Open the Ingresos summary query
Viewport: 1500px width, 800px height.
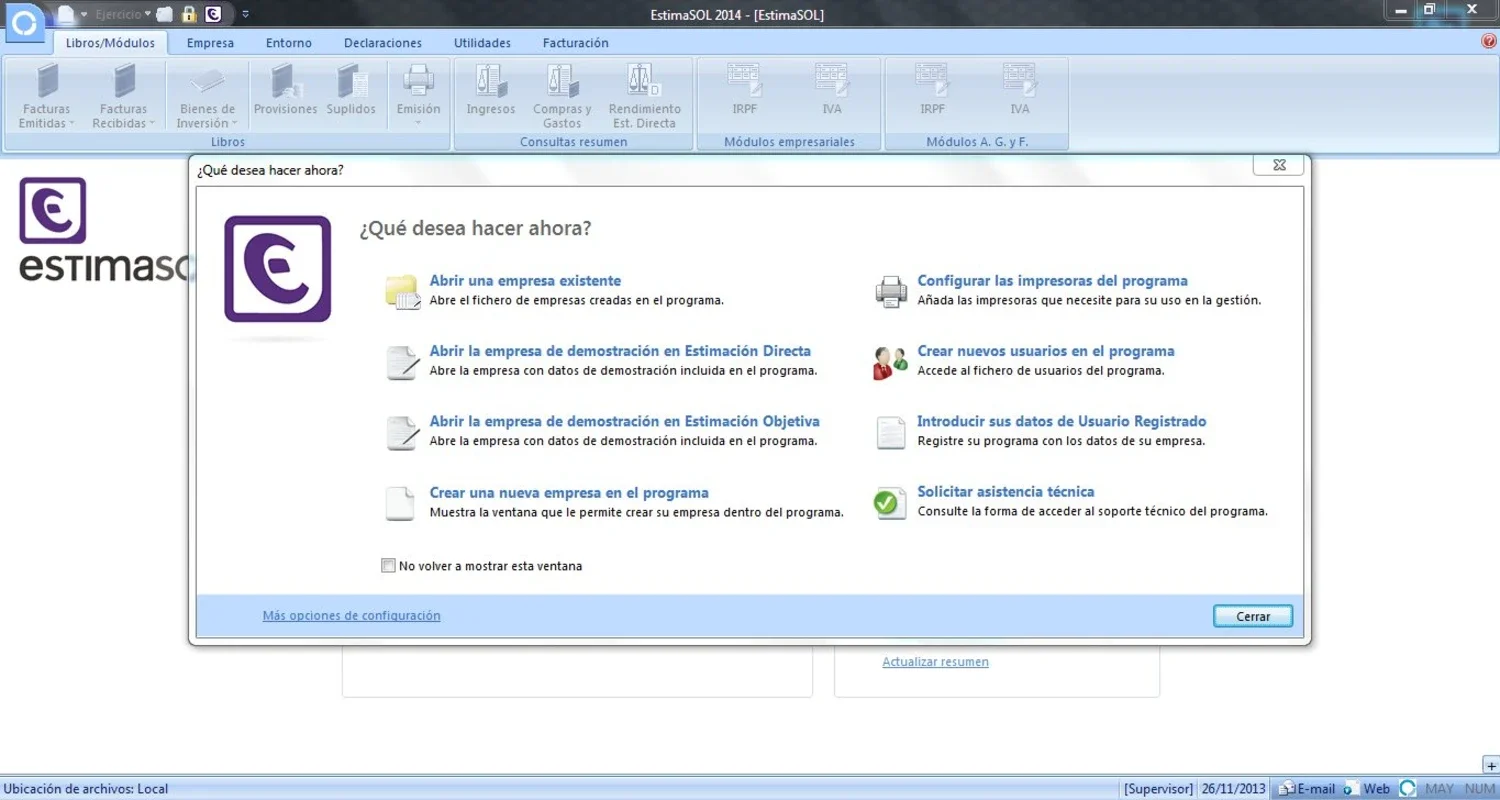click(x=490, y=90)
